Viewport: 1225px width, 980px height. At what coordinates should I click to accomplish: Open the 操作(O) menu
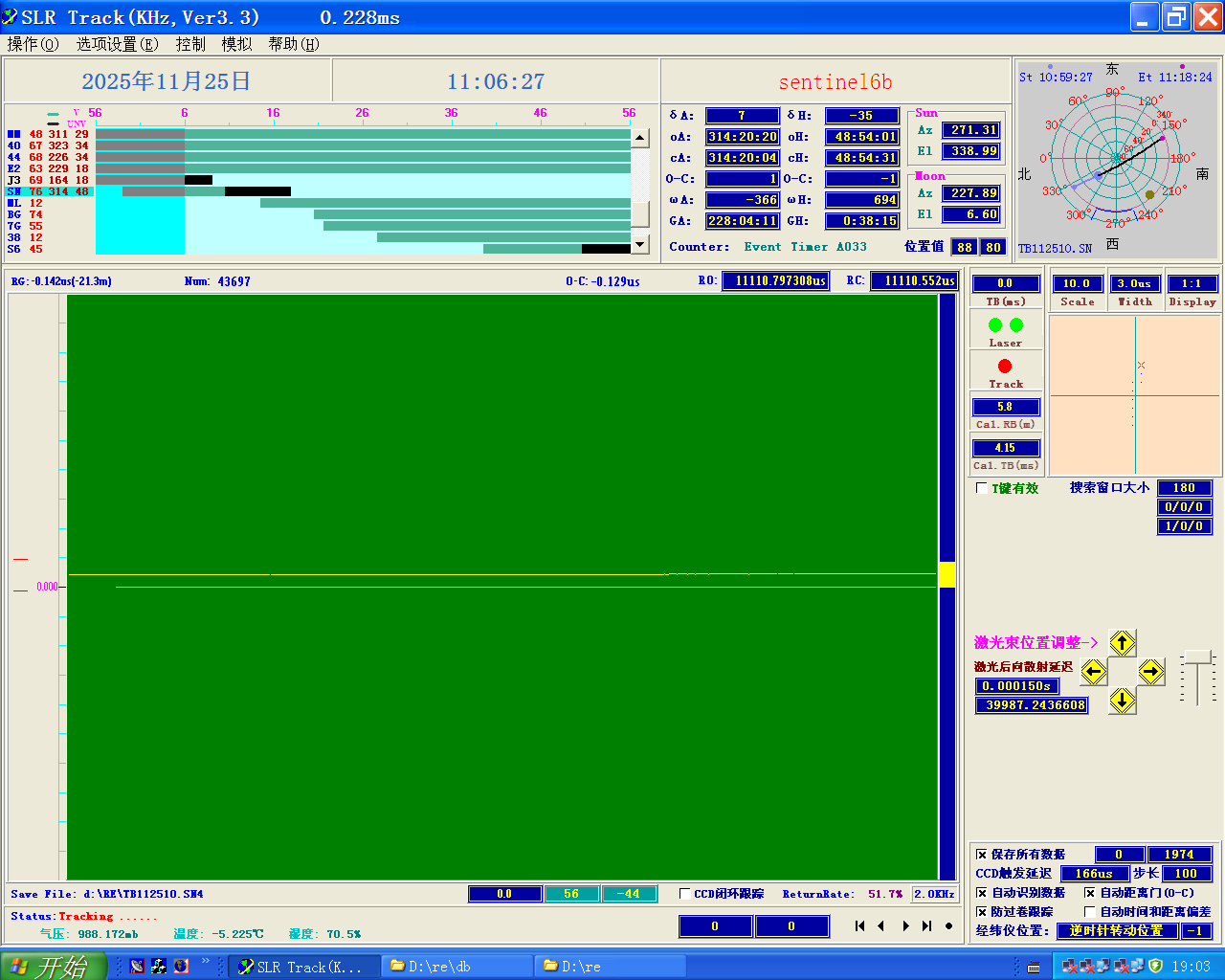[33, 44]
